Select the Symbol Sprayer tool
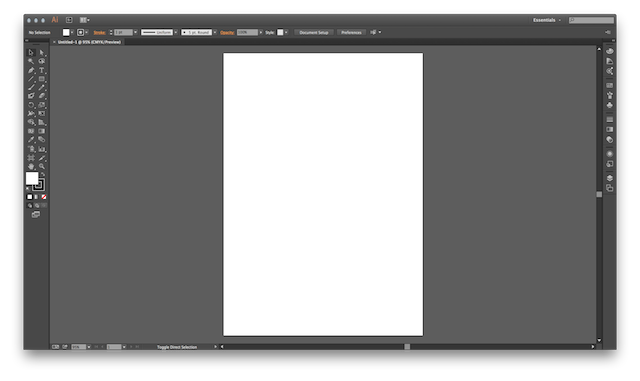Screen dimensions: 640x381 [31, 149]
